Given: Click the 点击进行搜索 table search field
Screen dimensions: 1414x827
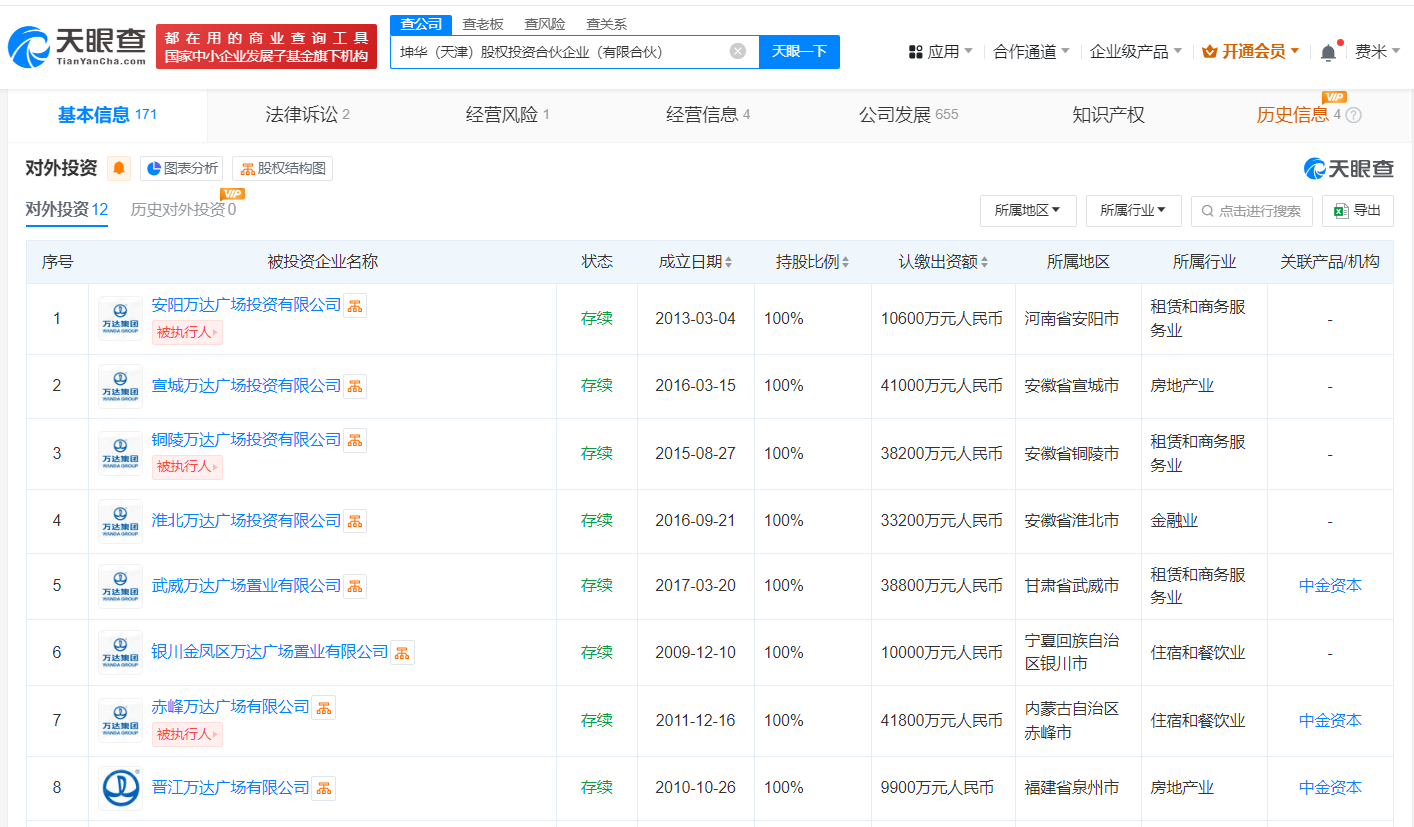Looking at the screenshot, I should tap(1251, 210).
